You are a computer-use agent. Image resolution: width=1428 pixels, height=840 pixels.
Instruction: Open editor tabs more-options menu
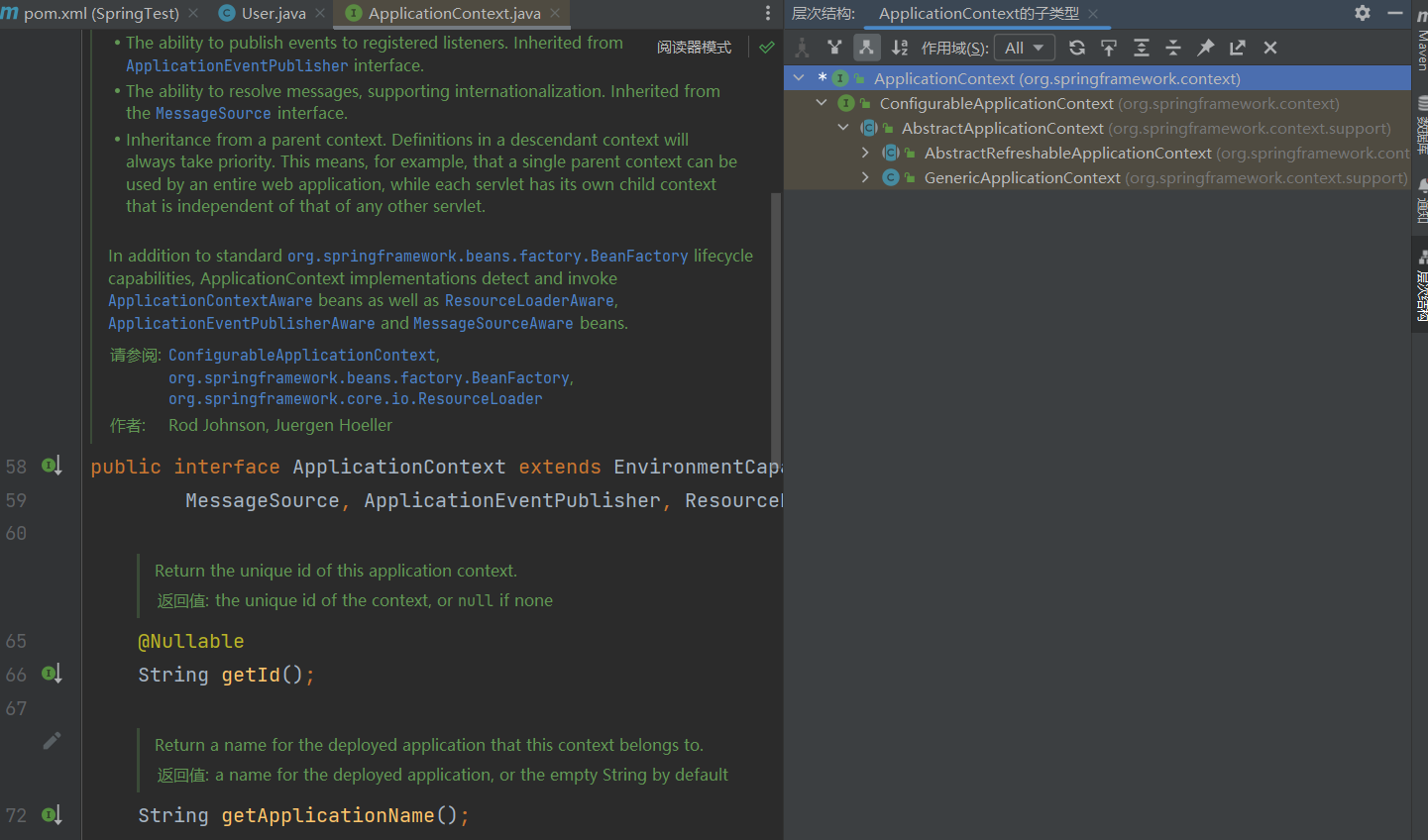click(x=768, y=13)
